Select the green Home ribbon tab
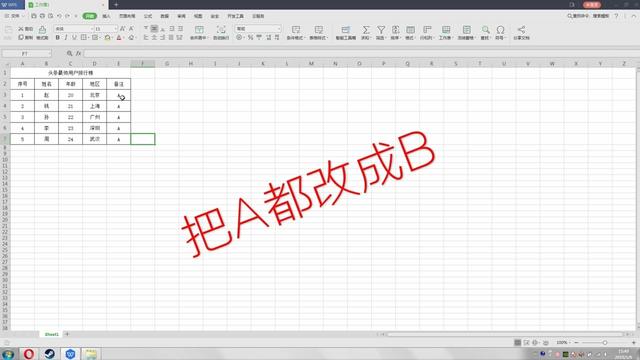This screenshot has height=360, width=640. 89,16
